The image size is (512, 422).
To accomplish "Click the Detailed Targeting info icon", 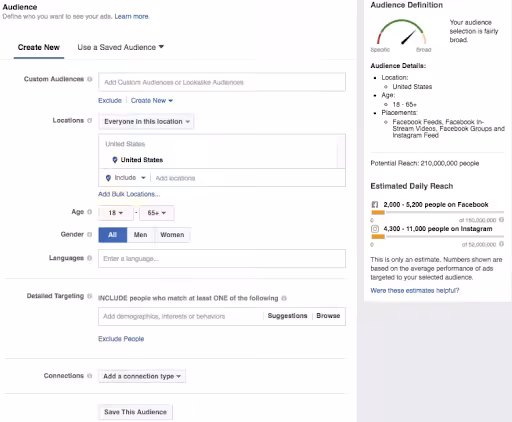I will [89, 296].
